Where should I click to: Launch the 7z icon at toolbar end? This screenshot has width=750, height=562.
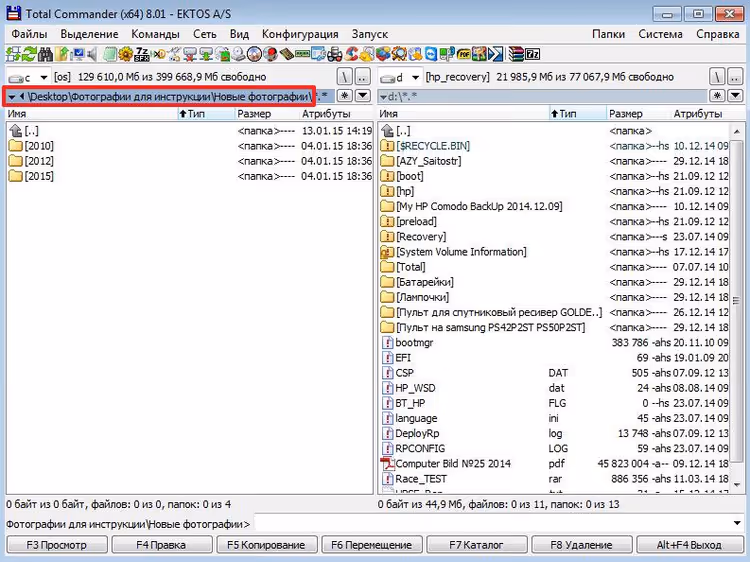click(x=532, y=54)
